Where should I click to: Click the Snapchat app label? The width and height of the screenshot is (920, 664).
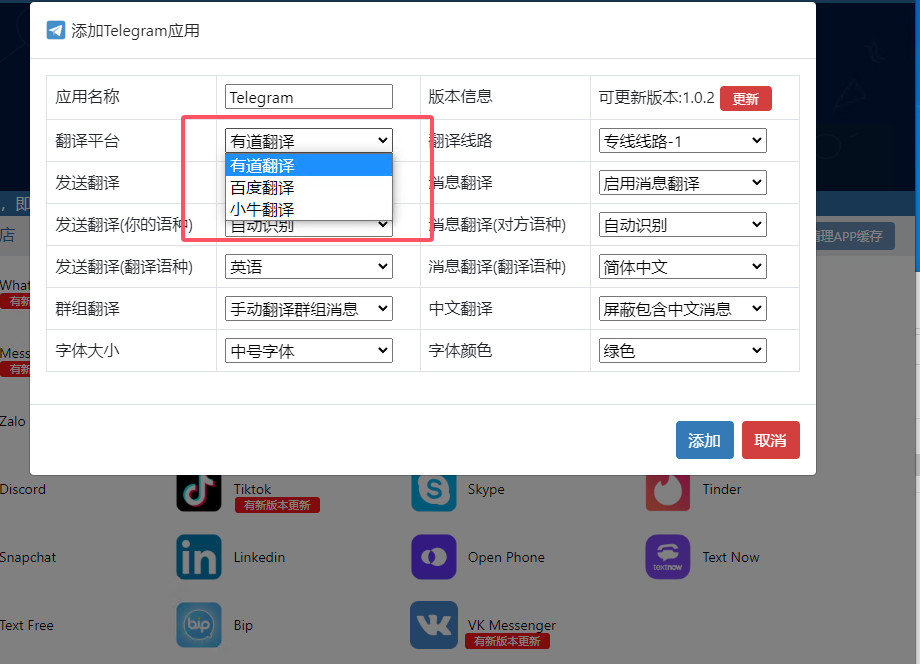tap(28, 557)
